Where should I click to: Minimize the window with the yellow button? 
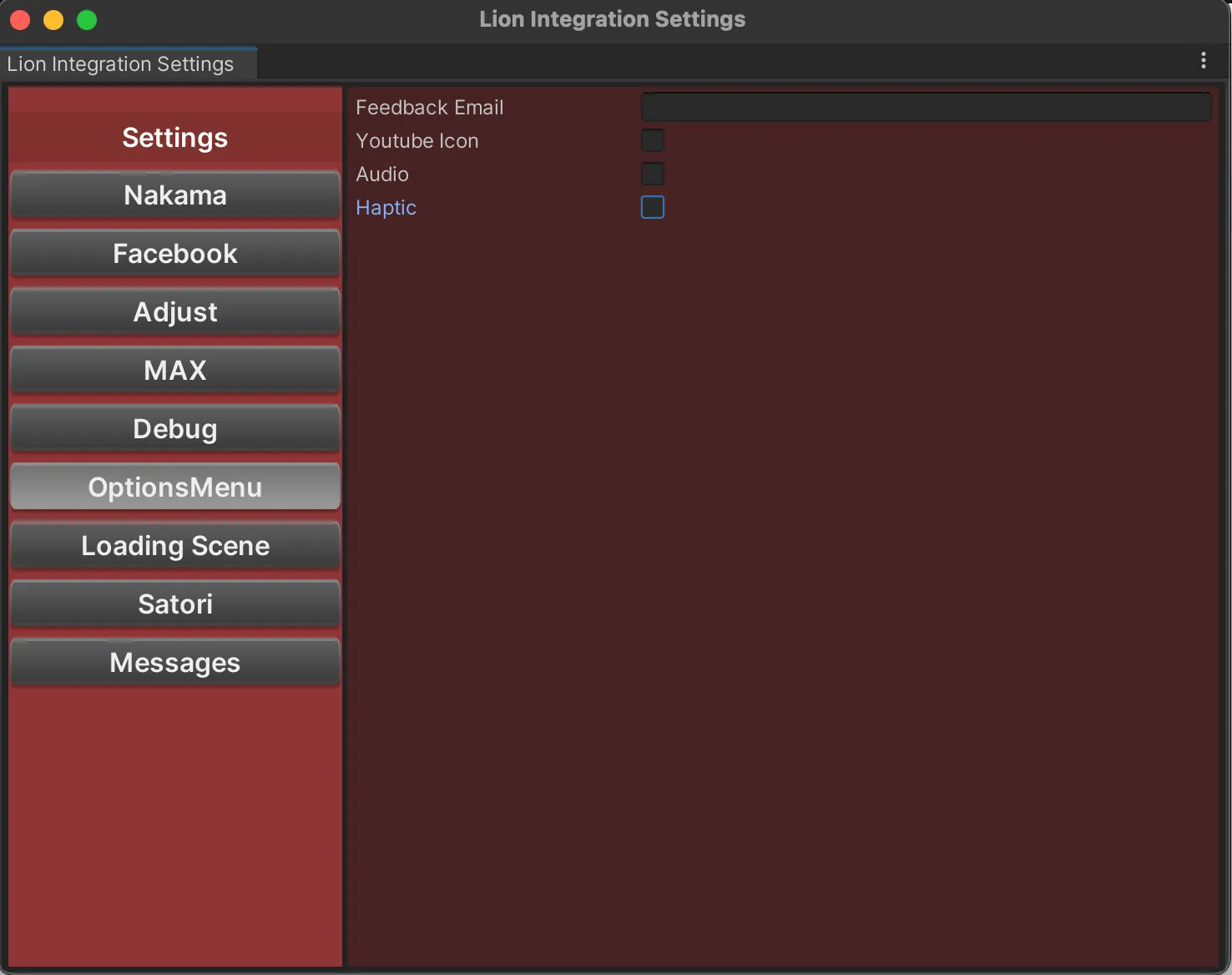click(53, 19)
